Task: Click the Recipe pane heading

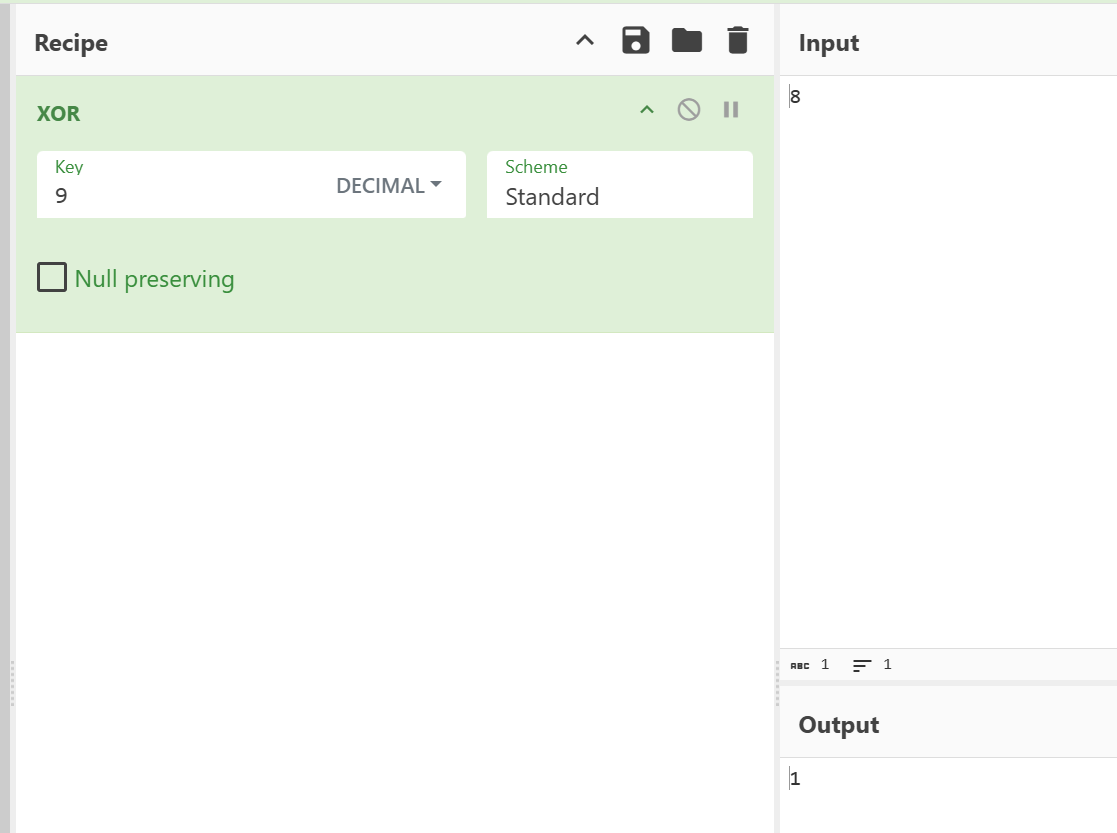Action: point(71,43)
